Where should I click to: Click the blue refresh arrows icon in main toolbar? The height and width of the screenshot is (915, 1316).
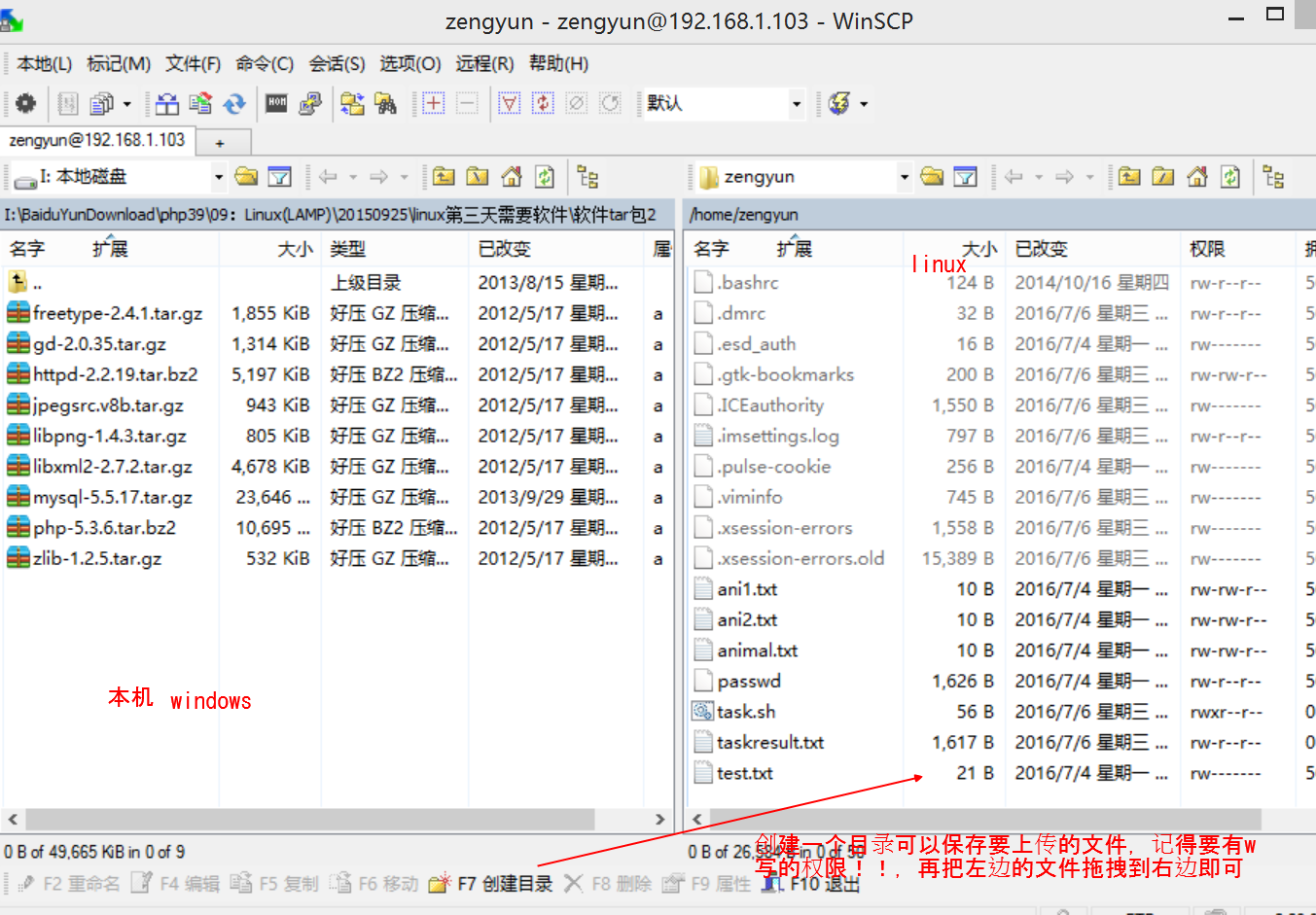234,103
